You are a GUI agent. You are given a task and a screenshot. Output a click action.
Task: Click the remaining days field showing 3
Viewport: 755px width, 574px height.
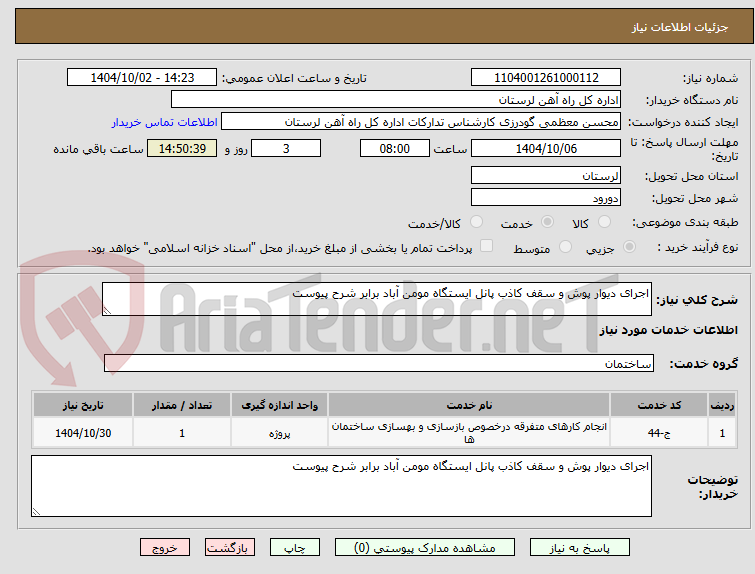(x=286, y=148)
